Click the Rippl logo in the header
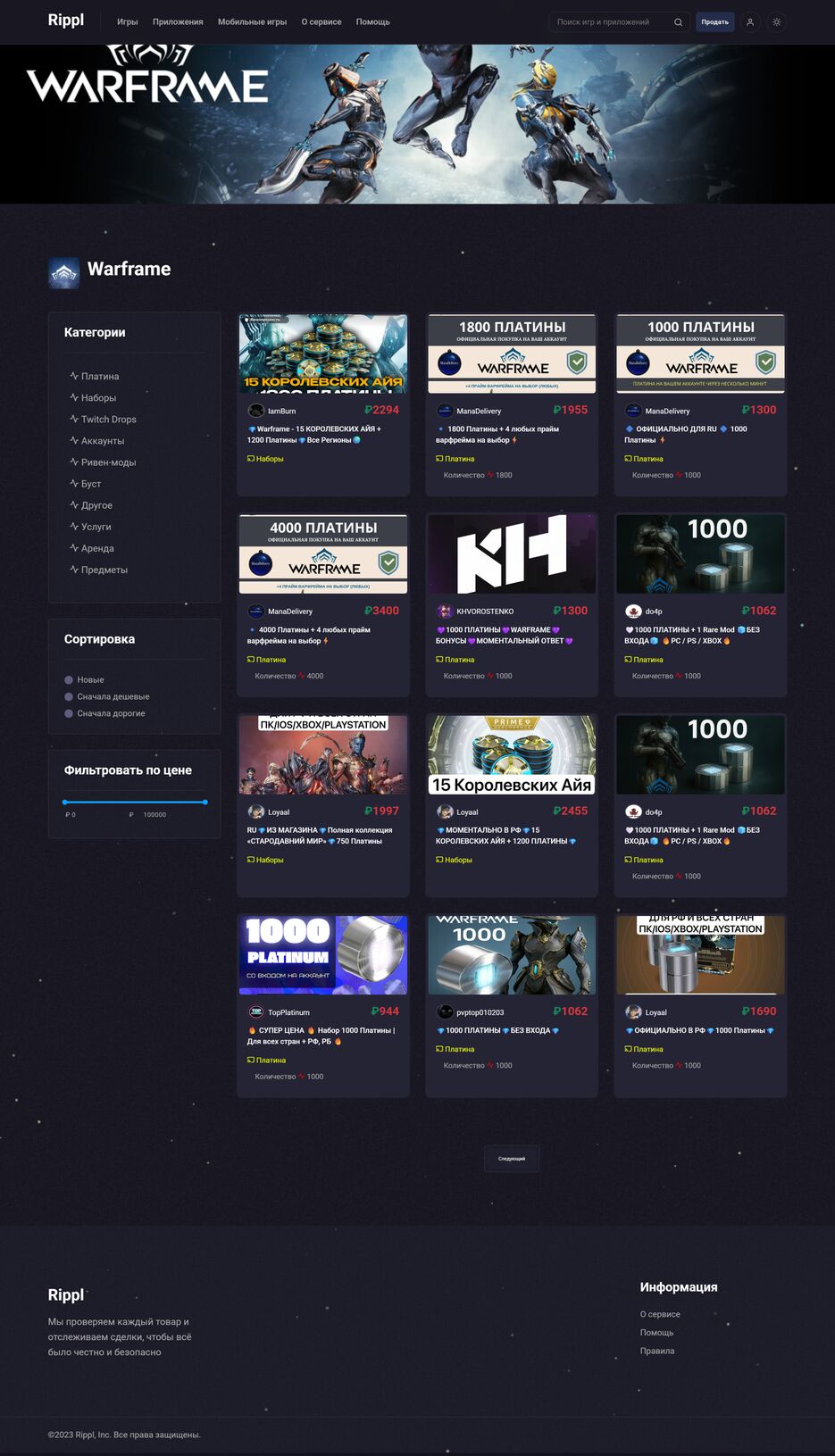835x1456 pixels. [x=66, y=21]
